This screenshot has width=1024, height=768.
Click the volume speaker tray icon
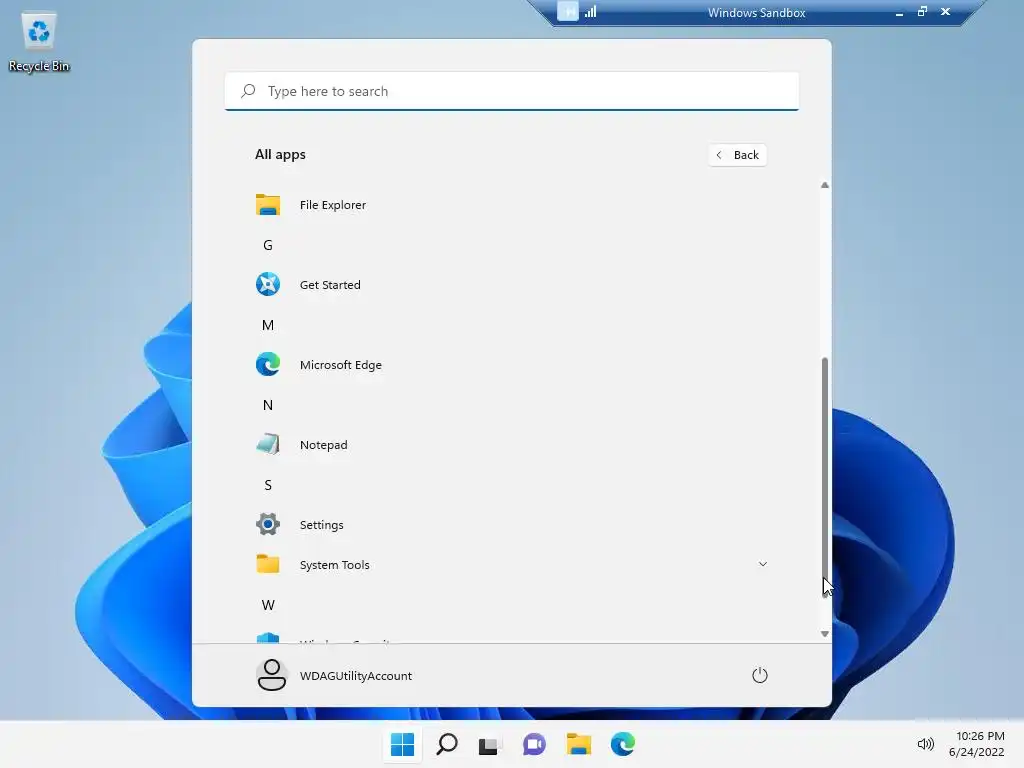925,744
